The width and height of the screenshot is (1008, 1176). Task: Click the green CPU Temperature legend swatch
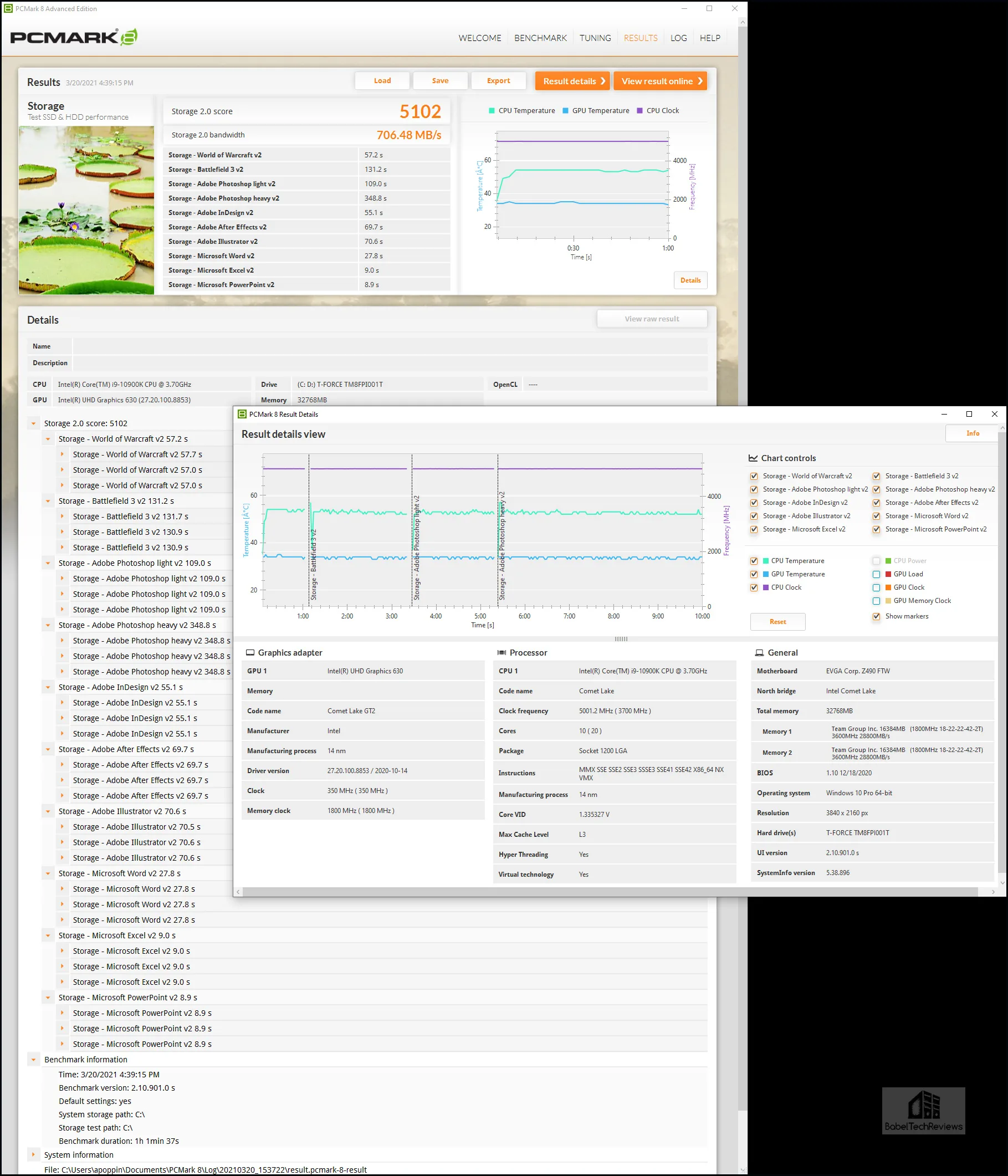[492, 111]
